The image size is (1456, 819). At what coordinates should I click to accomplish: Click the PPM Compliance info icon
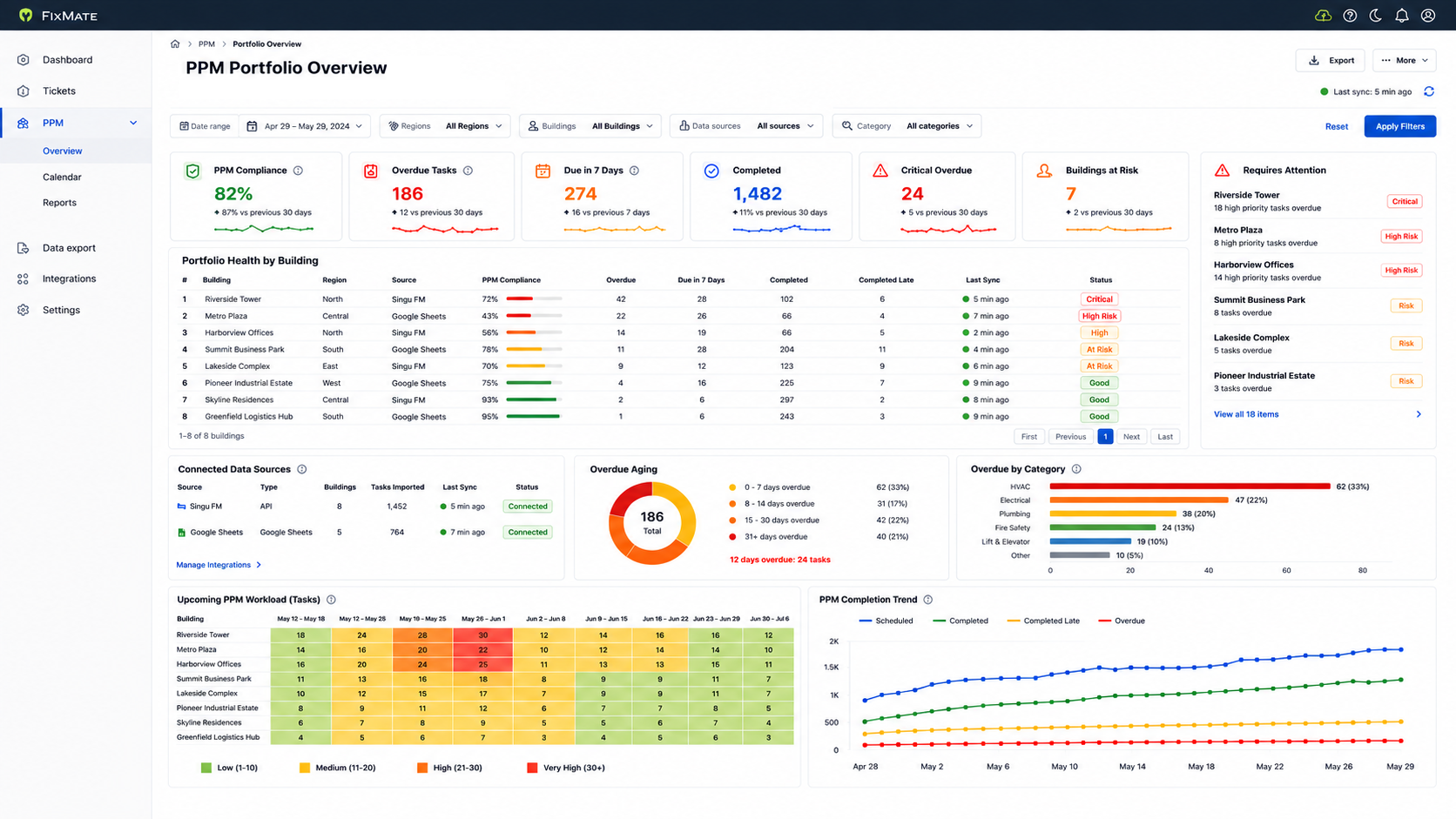(298, 171)
